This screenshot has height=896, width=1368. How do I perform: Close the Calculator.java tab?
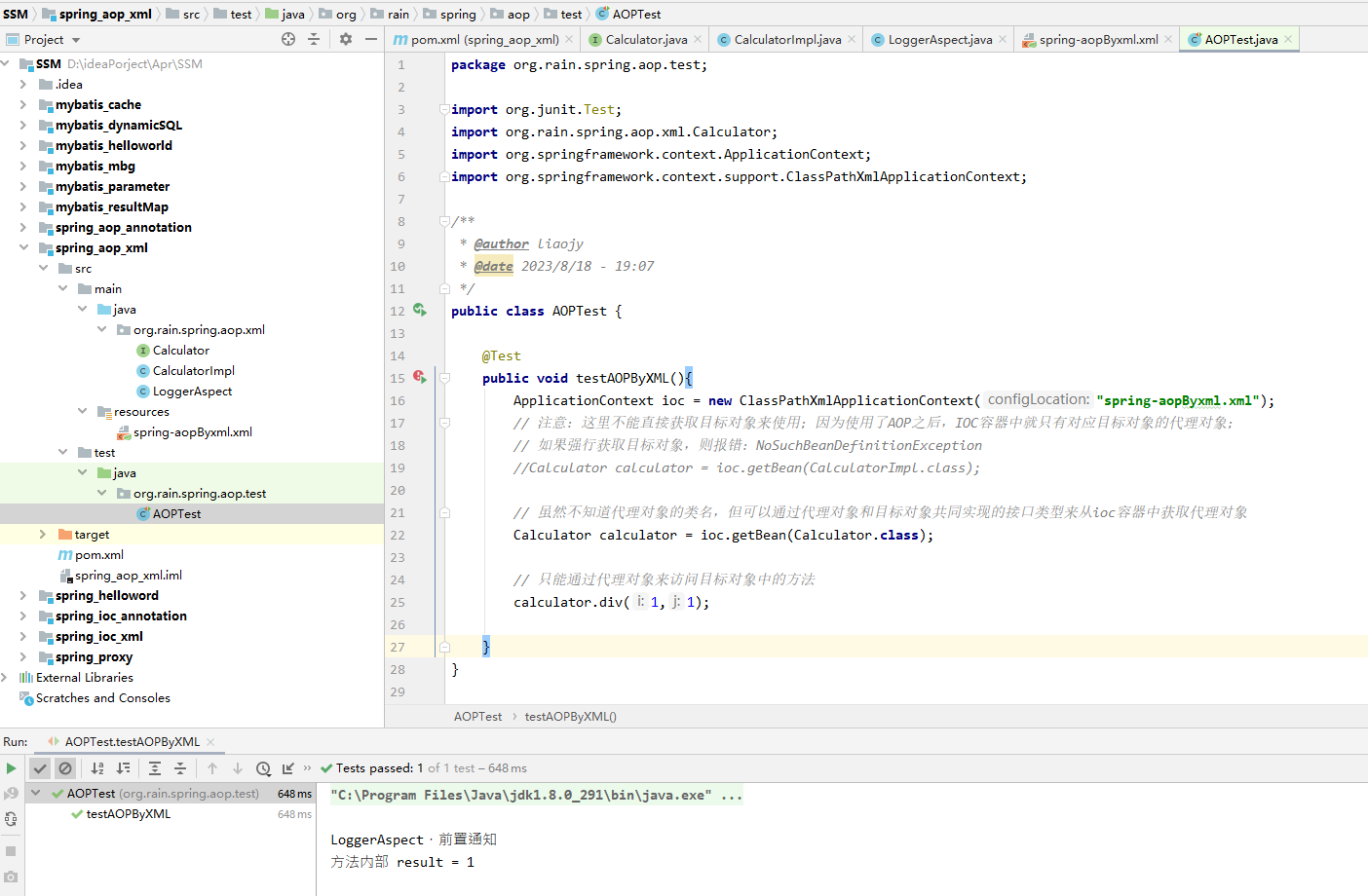pos(698,40)
